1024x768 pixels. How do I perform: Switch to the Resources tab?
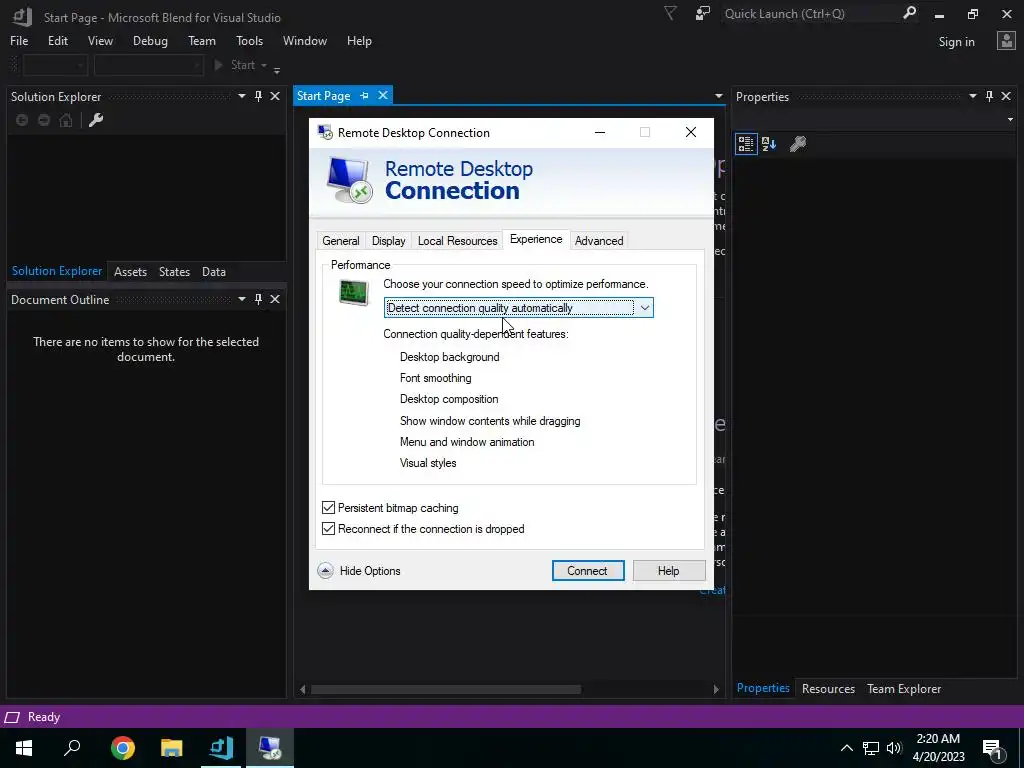pyautogui.click(x=828, y=688)
